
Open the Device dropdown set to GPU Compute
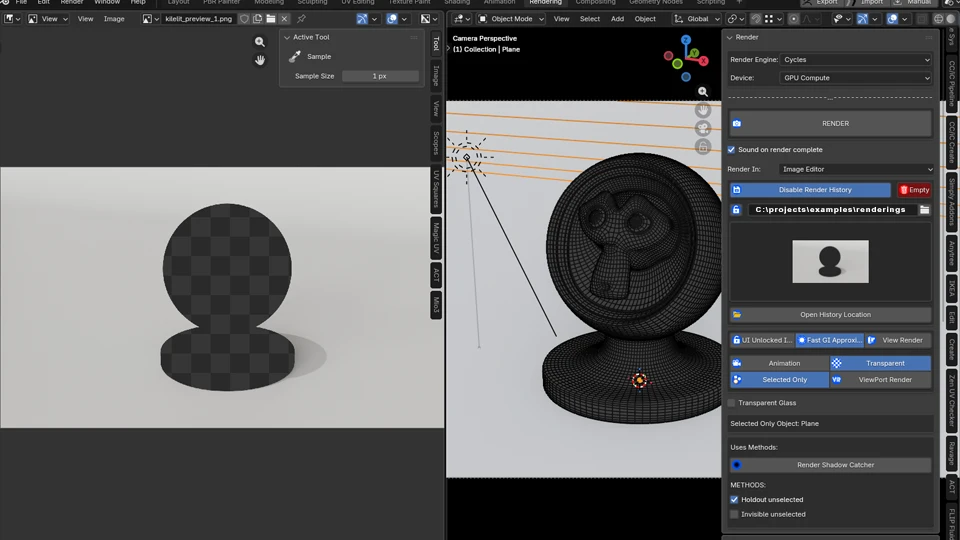(856, 78)
